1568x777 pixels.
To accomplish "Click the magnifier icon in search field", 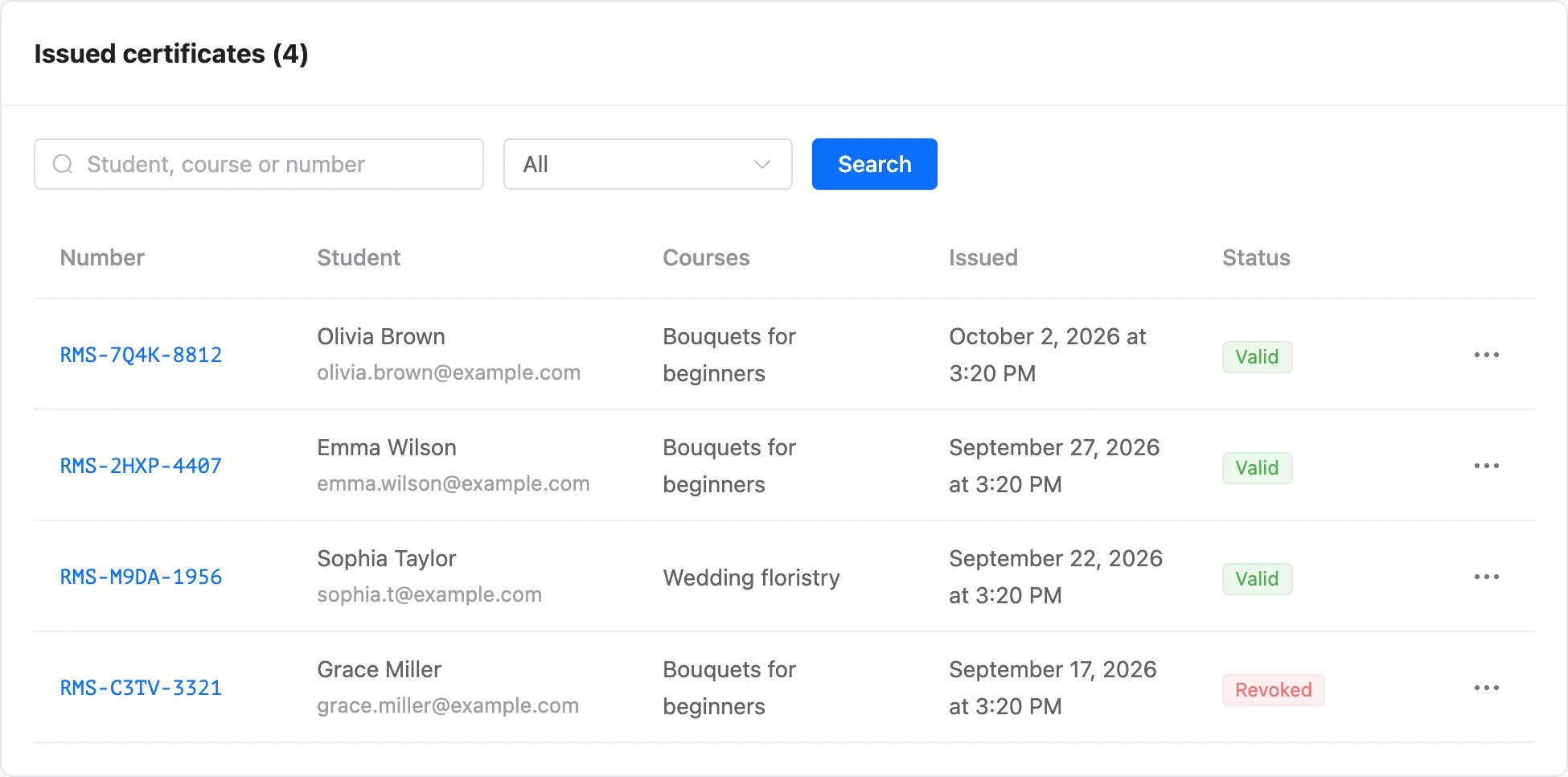I will click(x=63, y=164).
